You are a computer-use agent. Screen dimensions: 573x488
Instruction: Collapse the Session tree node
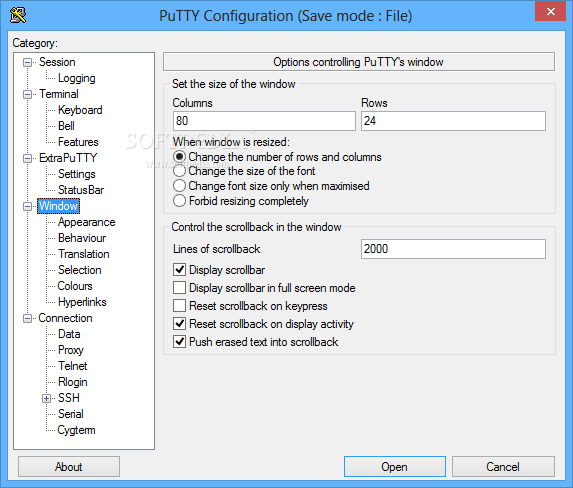pos(27,63)
